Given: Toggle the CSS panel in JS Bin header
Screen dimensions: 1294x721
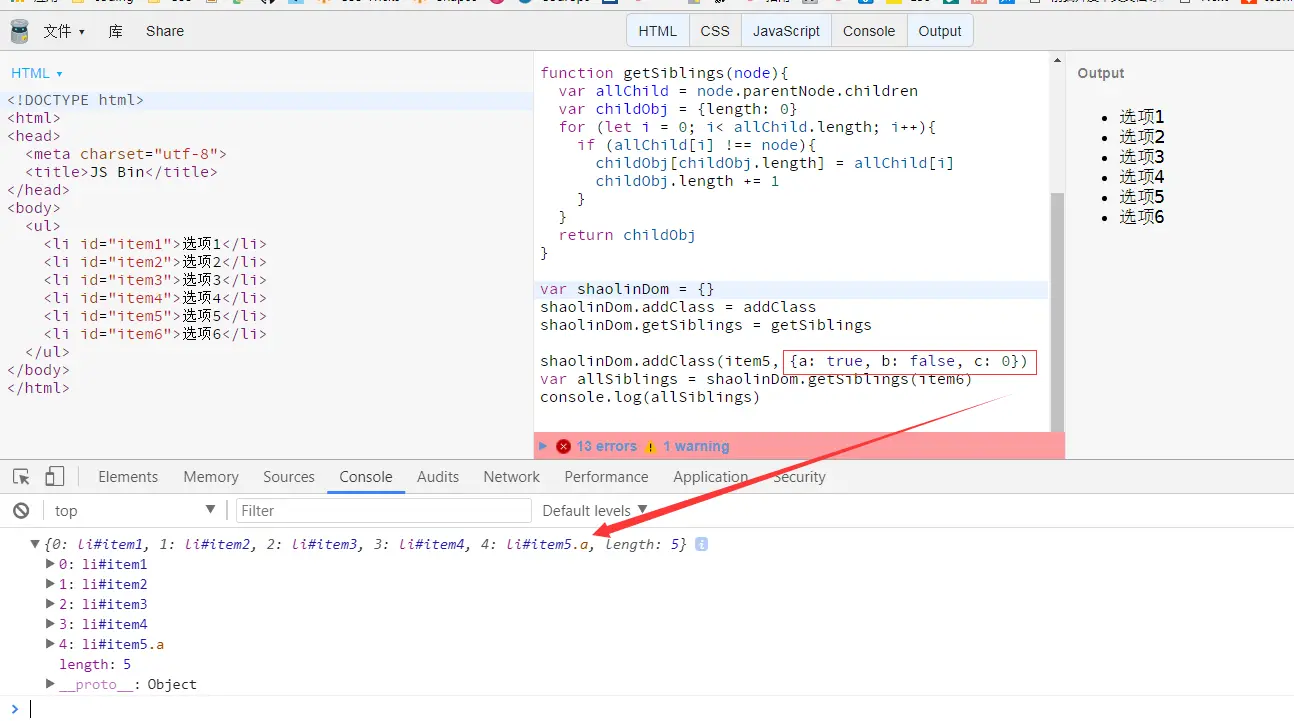Looking at the screenshot, I should (x=715, y=31).
